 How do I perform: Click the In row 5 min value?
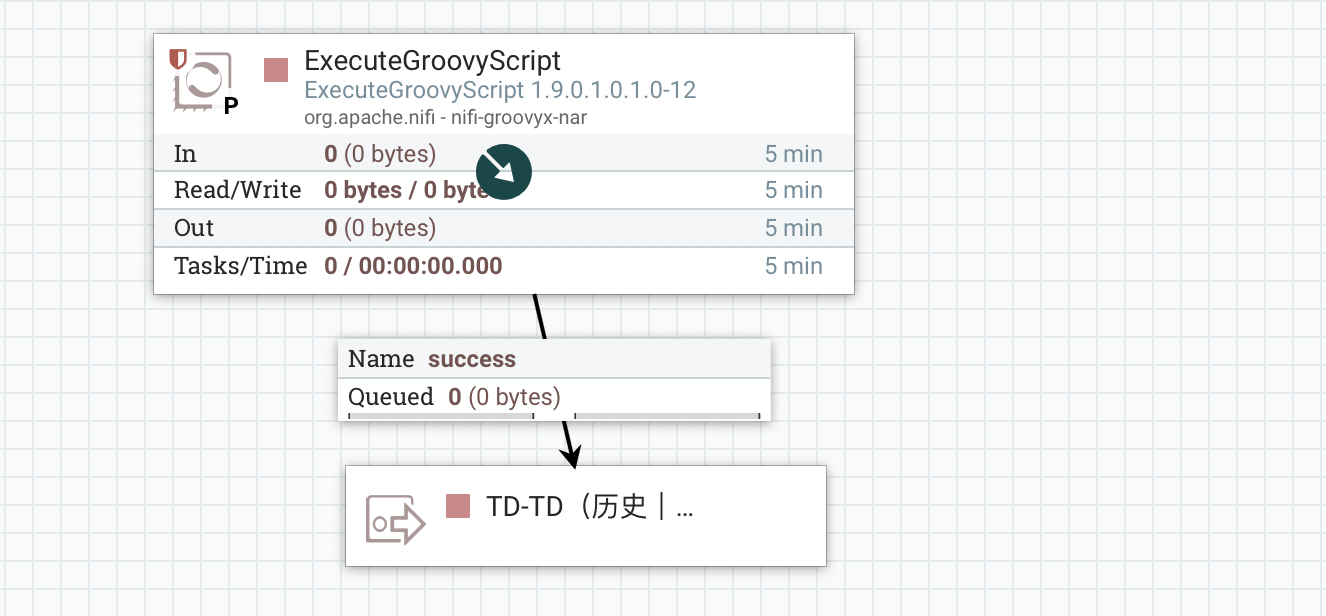click(x=794, y=154)
